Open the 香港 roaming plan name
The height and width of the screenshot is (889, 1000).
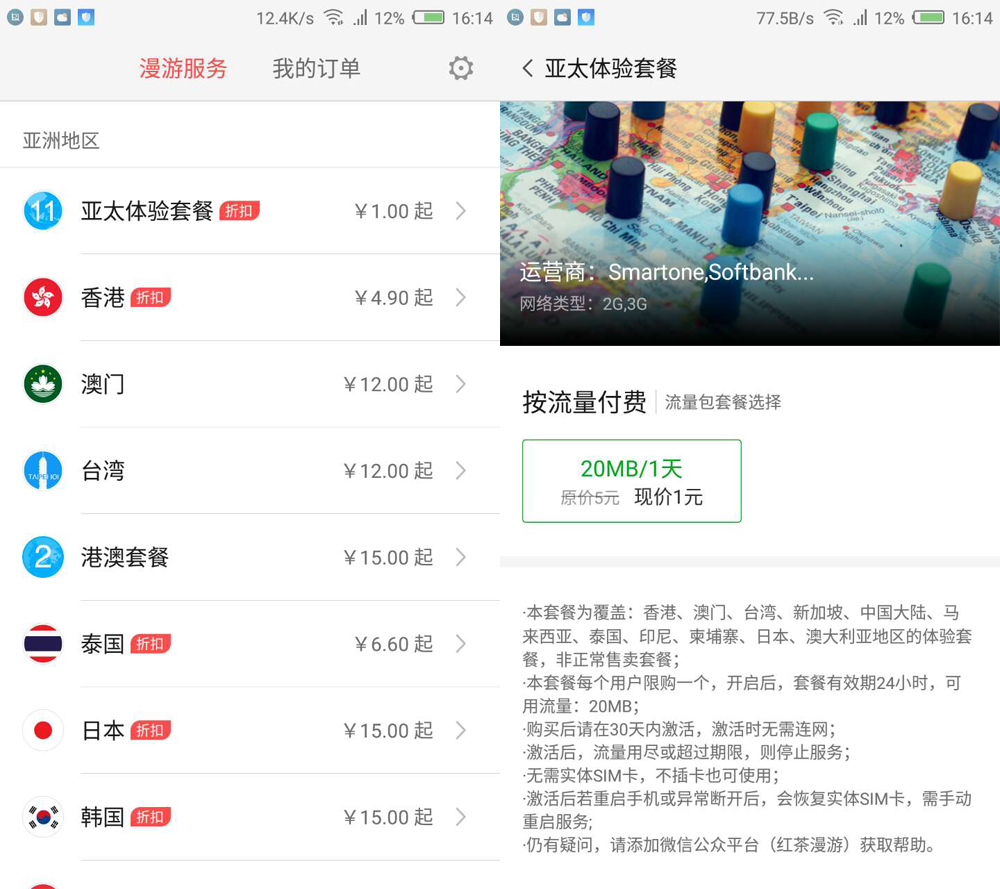coord(103,298)
